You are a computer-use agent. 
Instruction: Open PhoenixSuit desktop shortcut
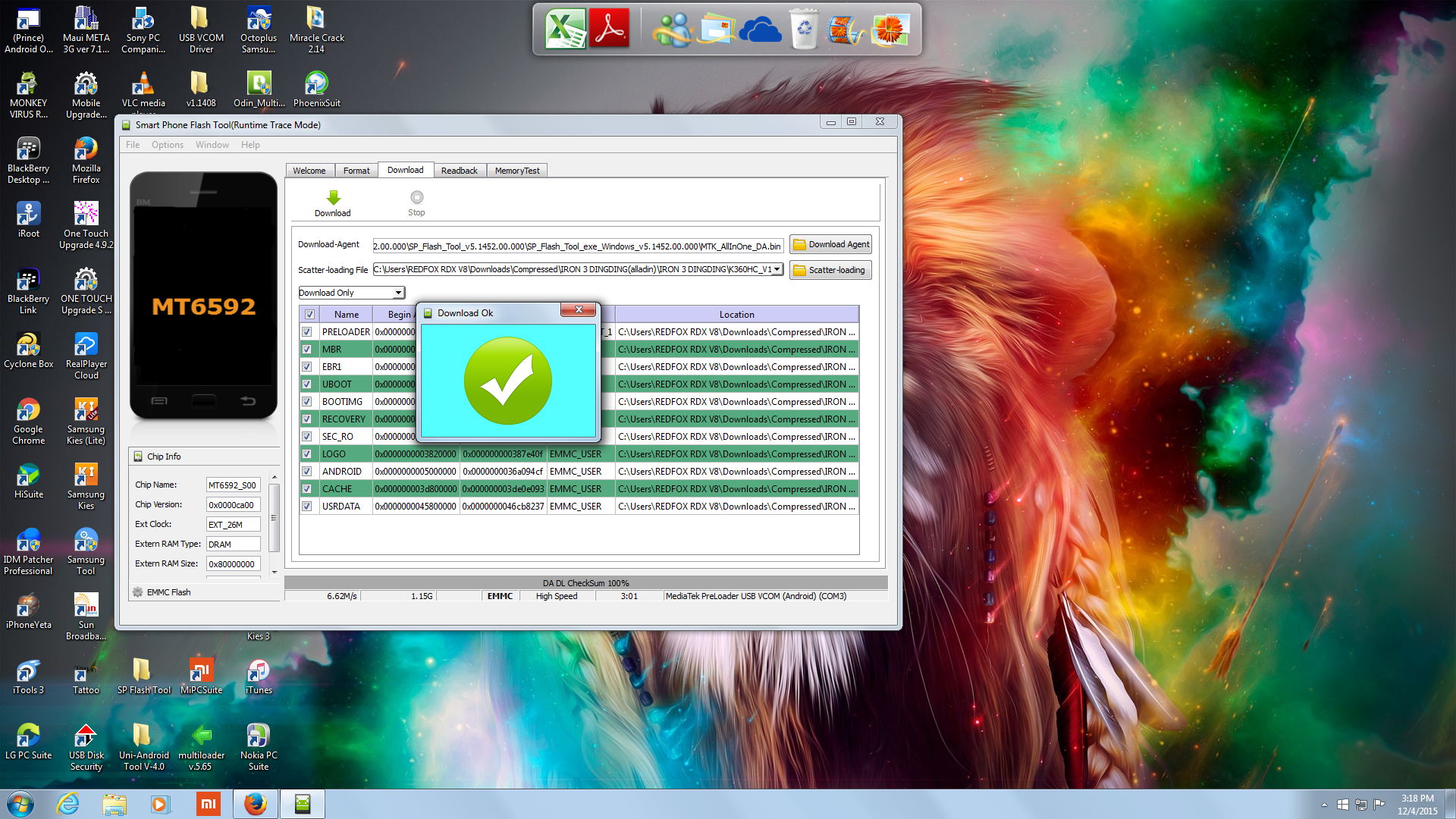316,89
